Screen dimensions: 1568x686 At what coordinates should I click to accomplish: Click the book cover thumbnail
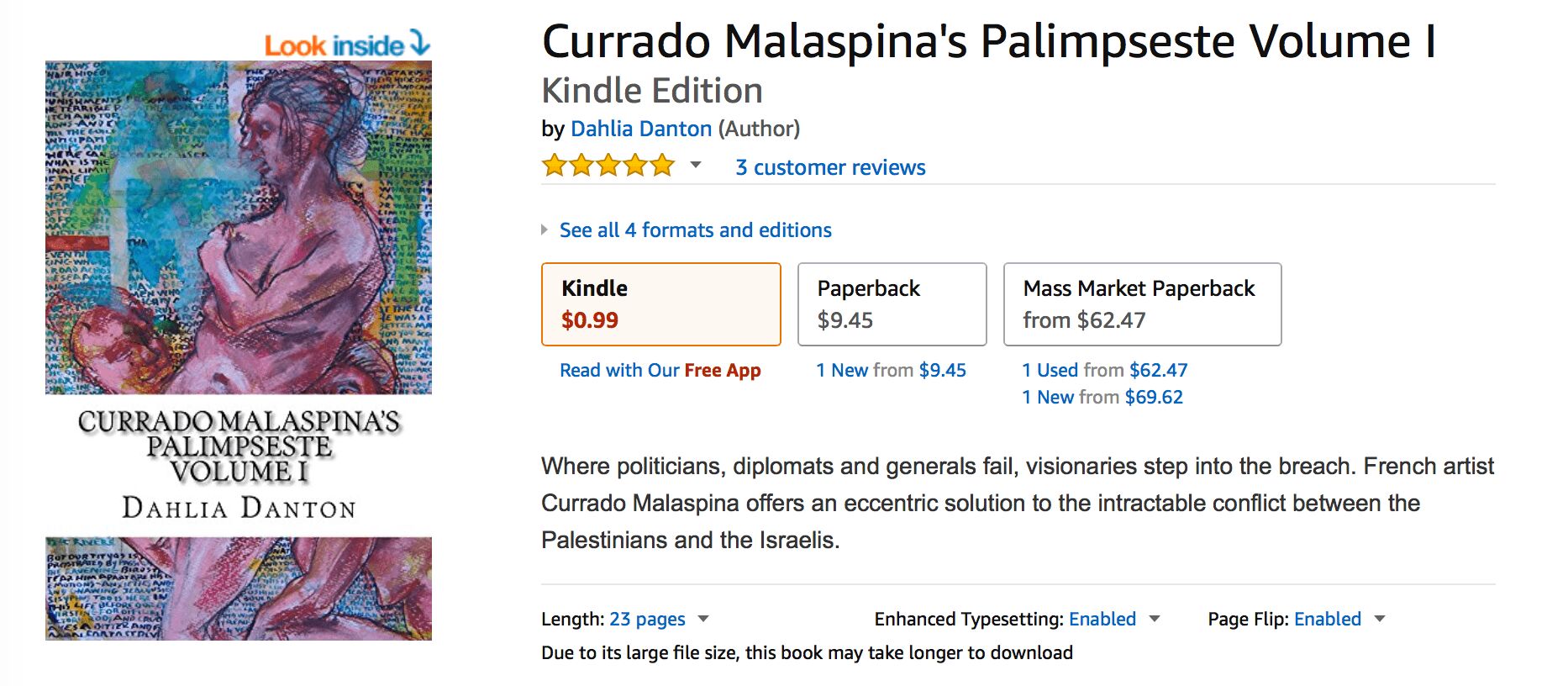239,350
